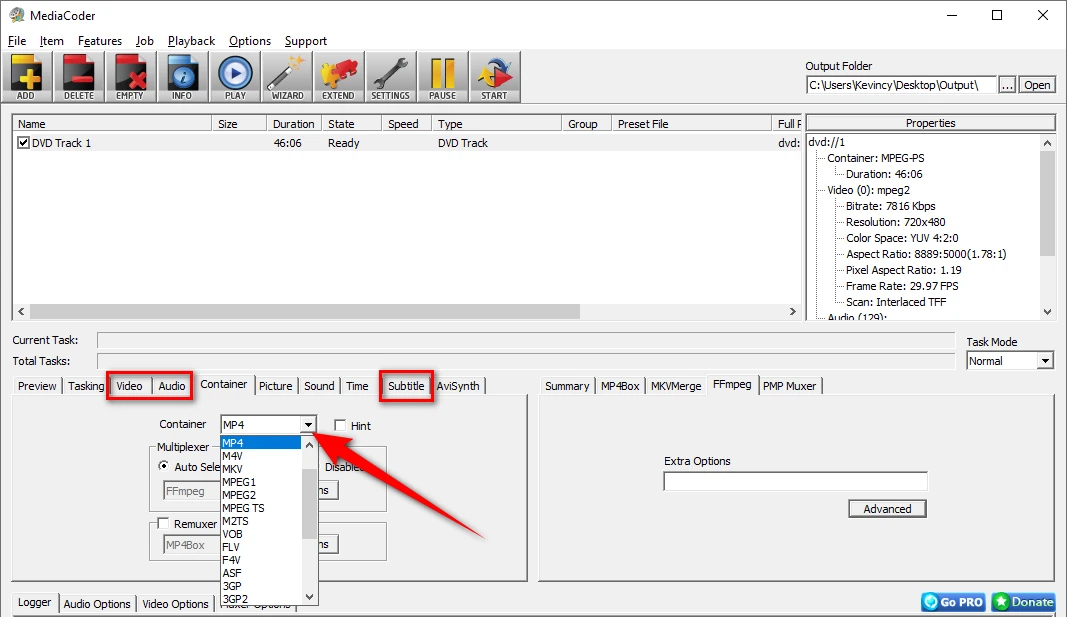Open the EXTEND toolbar icon
The height and width of the screenshot is (617, 1067).
338,77
